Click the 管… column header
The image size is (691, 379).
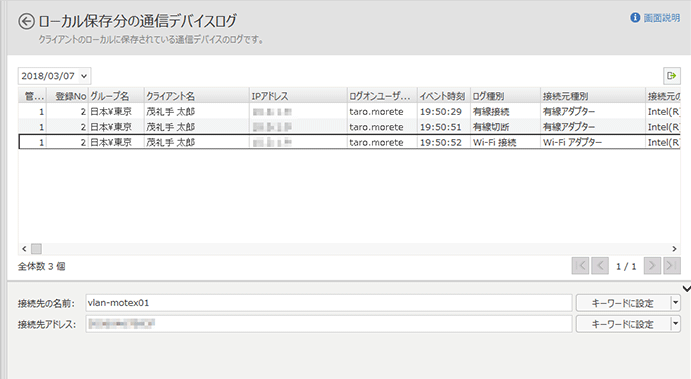[x=32, y=96]
